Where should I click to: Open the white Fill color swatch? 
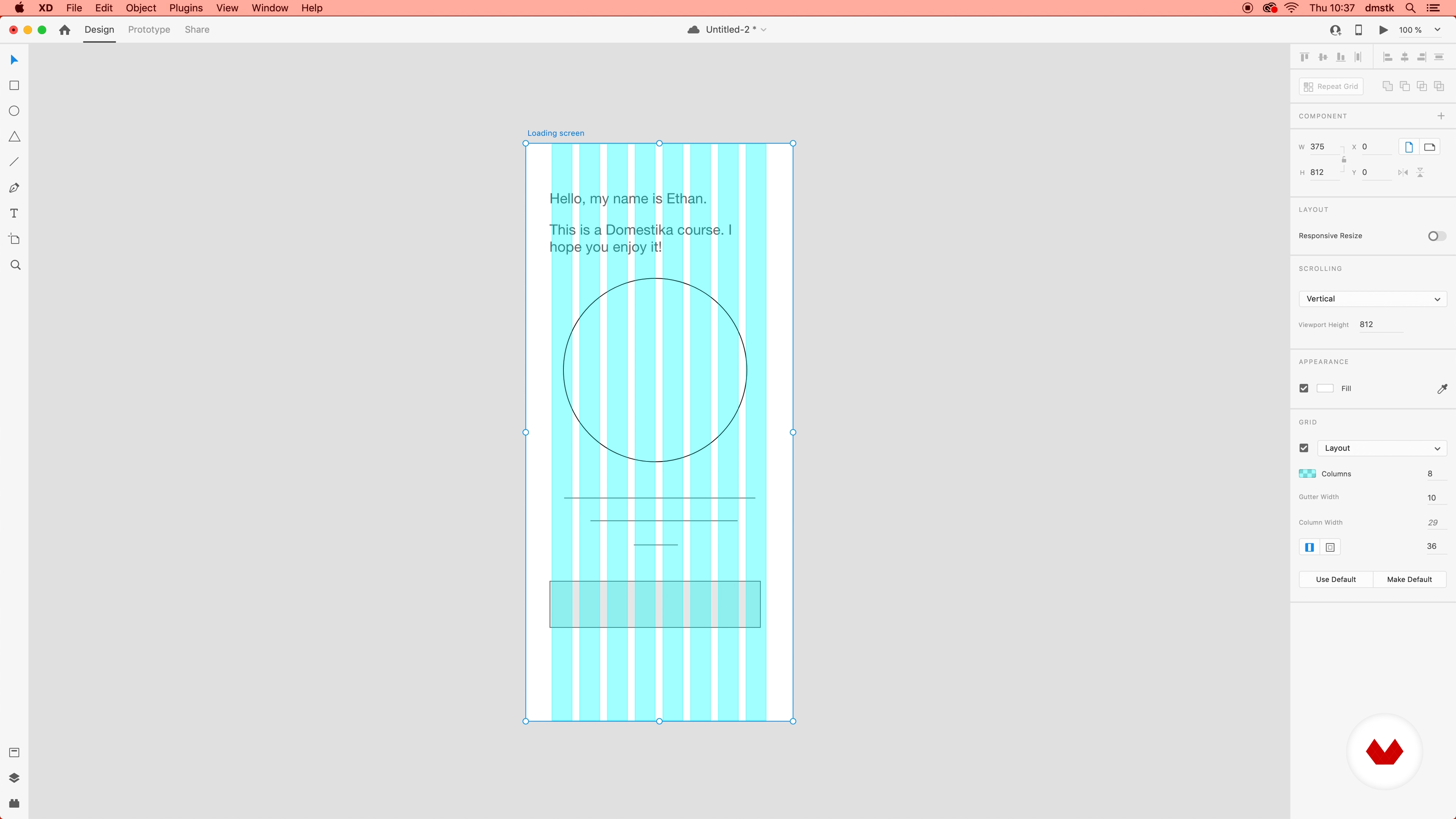click(x=1325, y=388)
